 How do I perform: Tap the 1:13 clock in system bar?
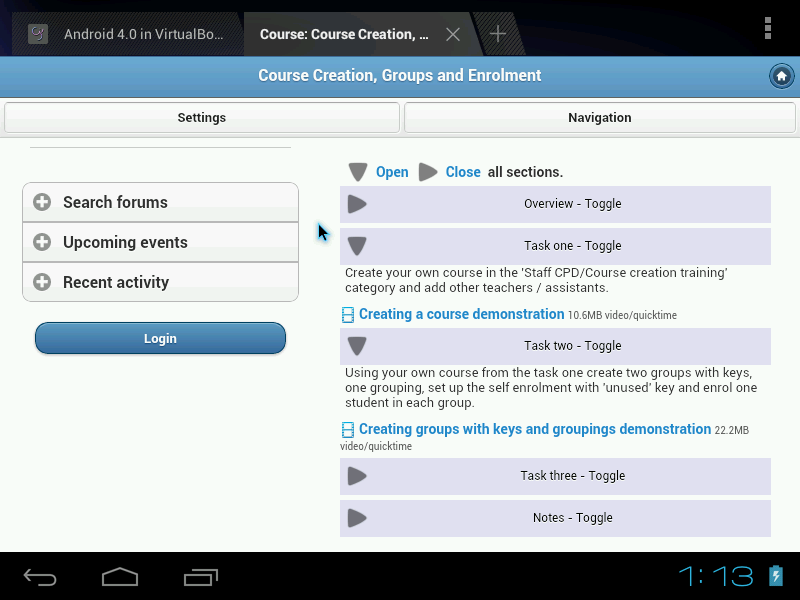(x=716, y=577)
